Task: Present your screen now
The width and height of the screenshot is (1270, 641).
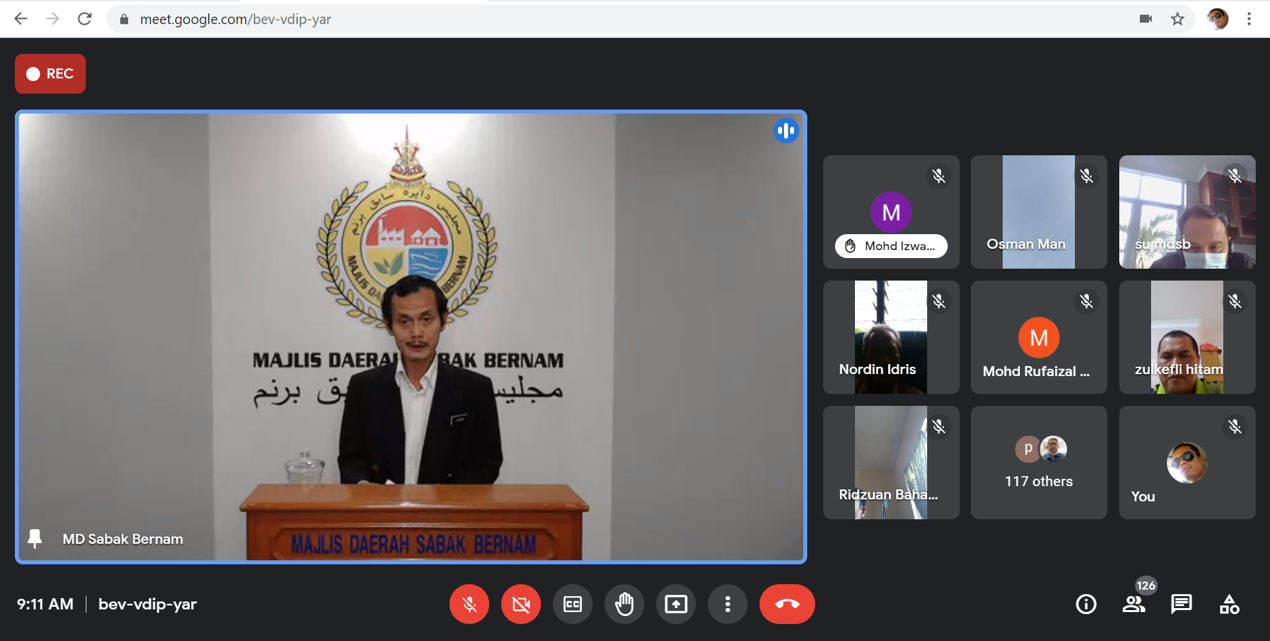Action: 676,604
